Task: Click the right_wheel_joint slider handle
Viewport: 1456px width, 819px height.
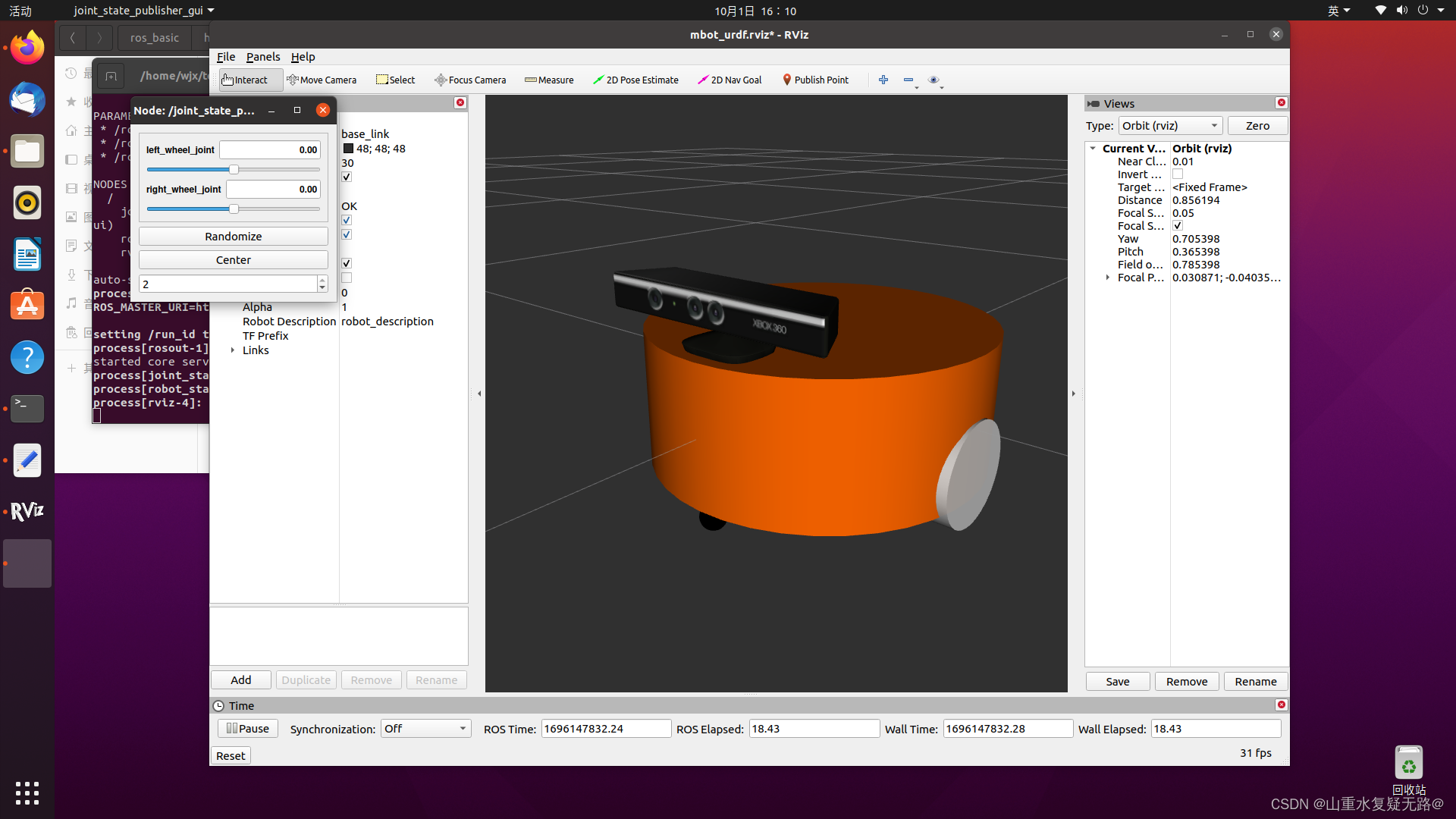Action: pos(234,209)
